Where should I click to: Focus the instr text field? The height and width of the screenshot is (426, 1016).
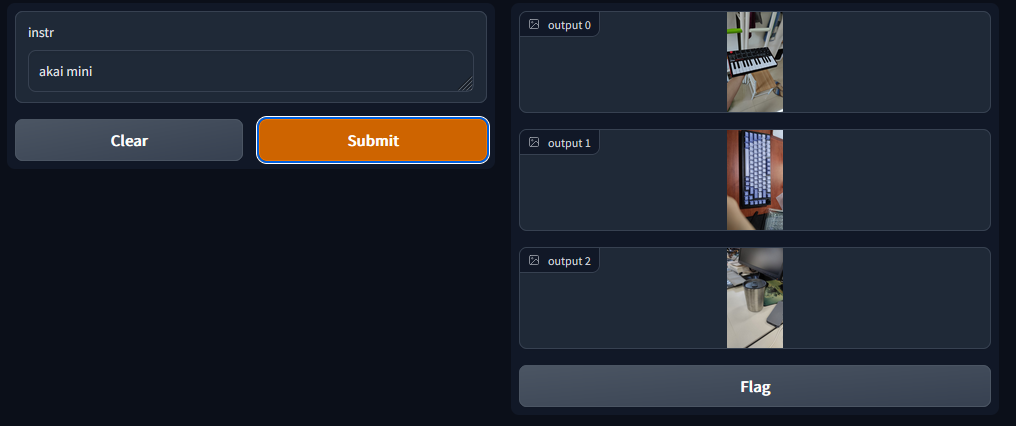point(251,71)
